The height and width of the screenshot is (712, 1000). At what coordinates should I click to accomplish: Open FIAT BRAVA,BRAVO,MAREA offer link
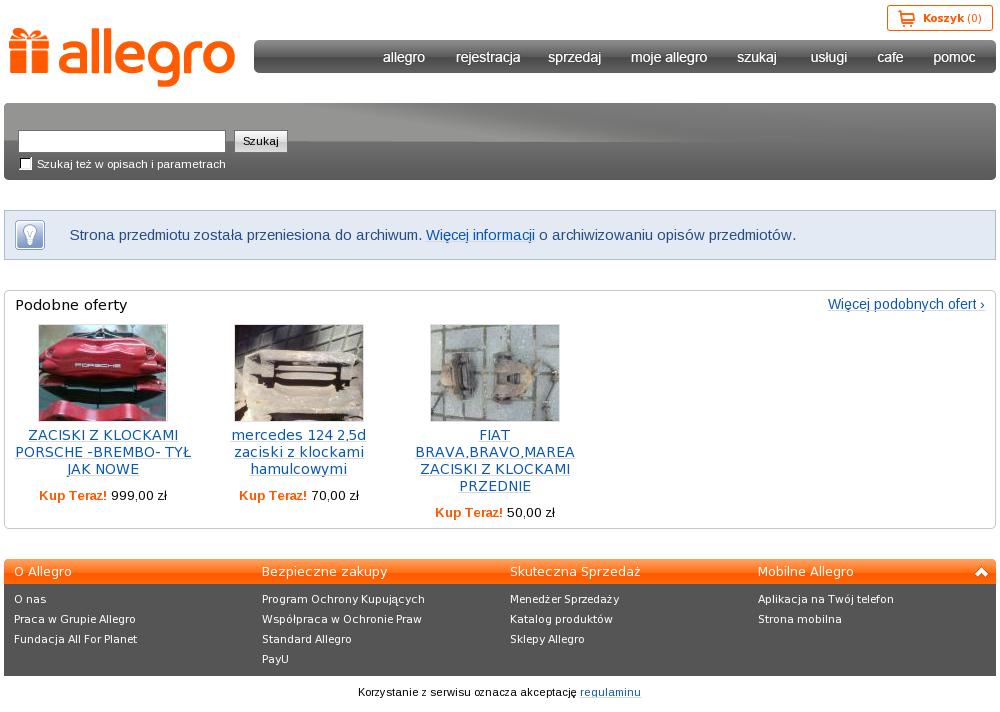(x=495, y=461)
